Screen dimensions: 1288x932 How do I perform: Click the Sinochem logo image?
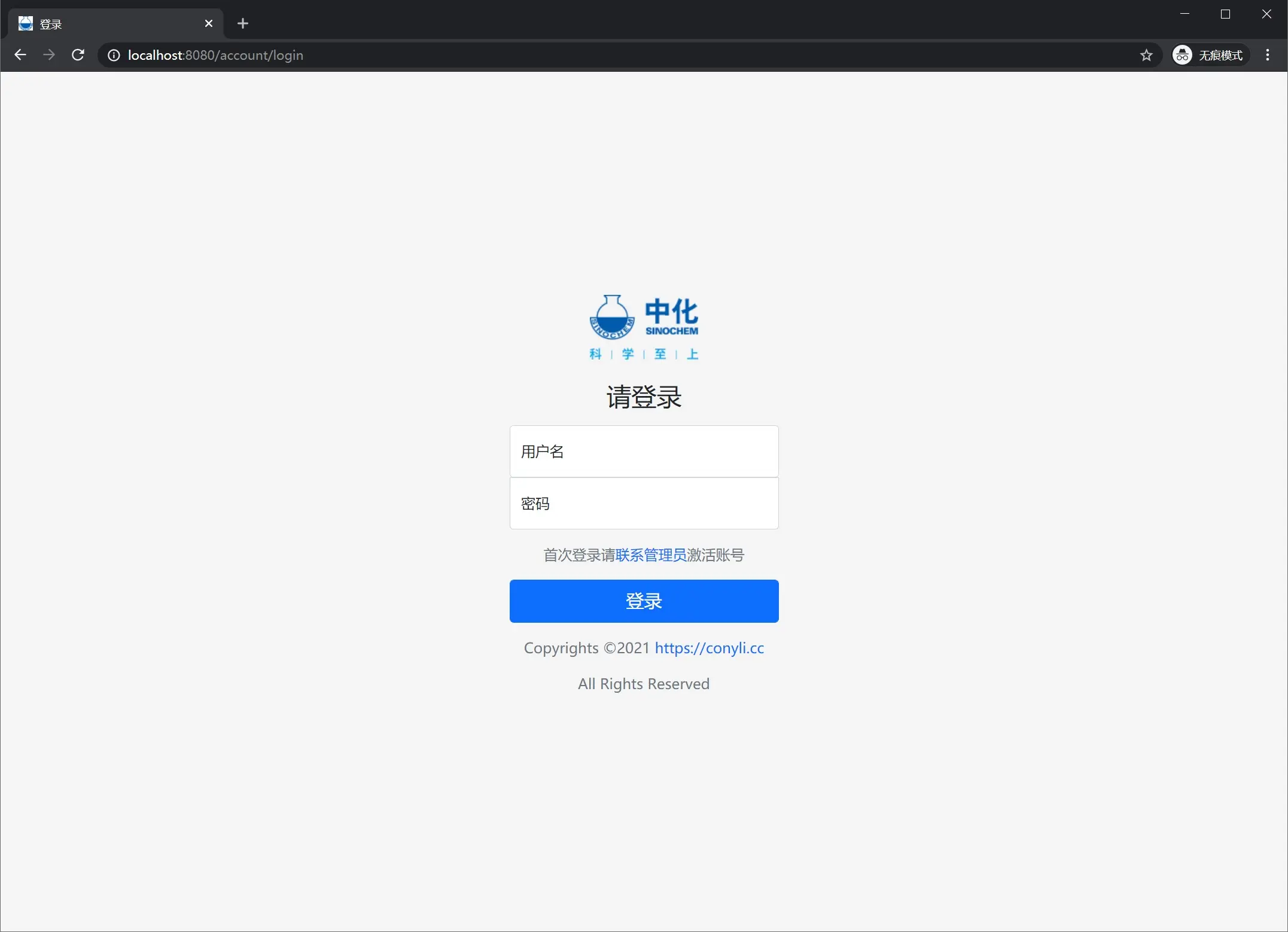[x=644, y=327]
